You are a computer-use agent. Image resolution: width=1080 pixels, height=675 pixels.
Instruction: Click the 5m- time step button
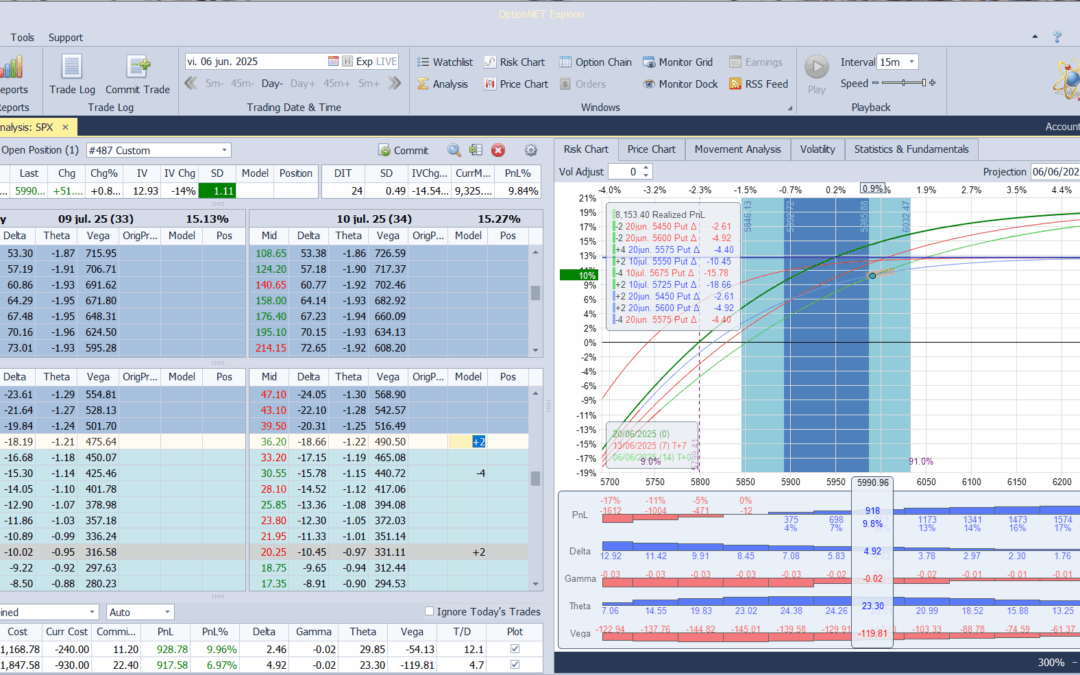pyautogui.click(x=214, y=83)
